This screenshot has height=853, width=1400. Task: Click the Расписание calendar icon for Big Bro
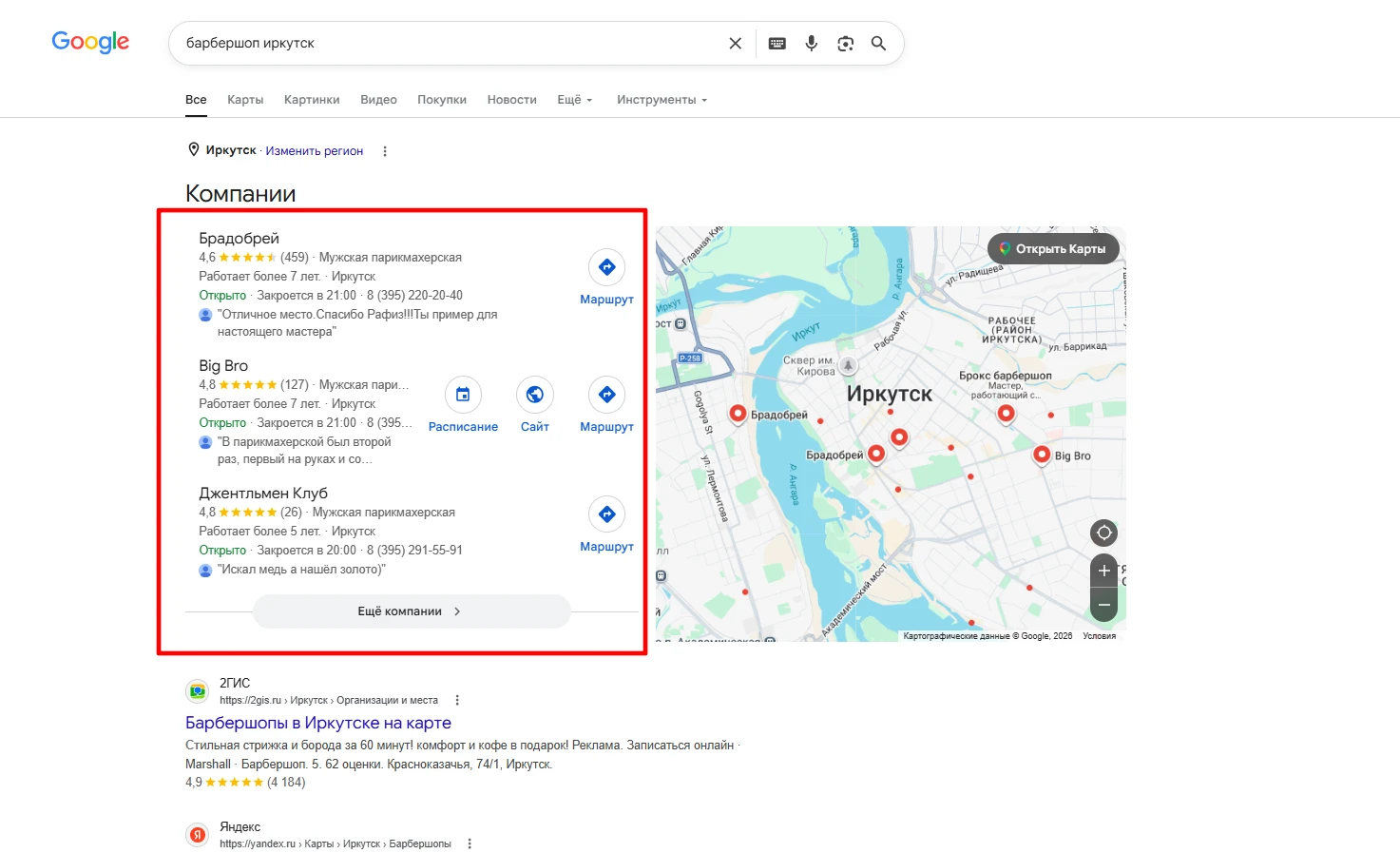(x=463, y=395)
